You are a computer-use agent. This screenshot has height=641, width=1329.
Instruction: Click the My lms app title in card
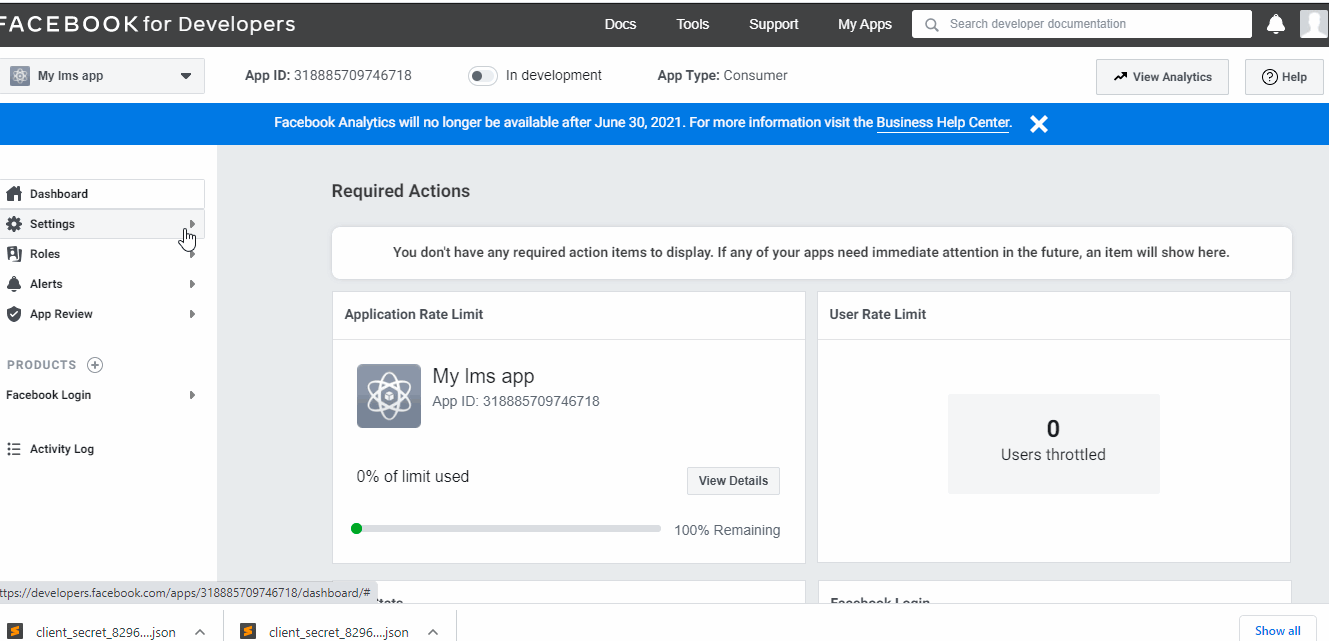click(483, 376)
